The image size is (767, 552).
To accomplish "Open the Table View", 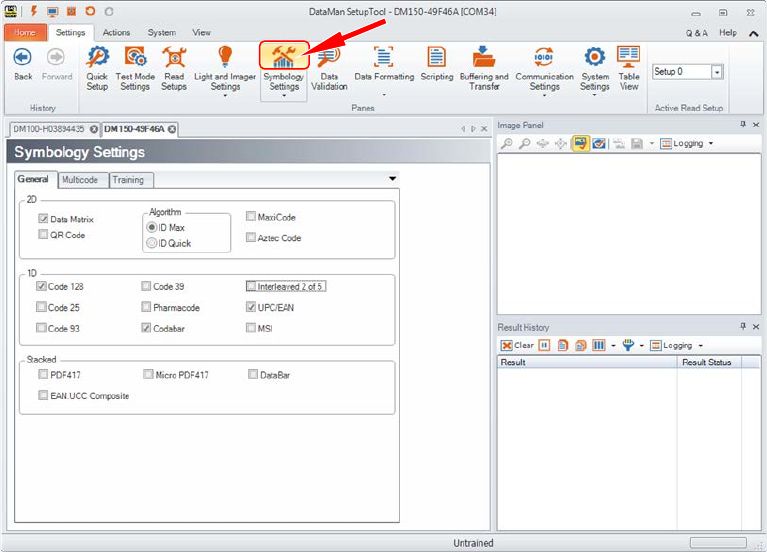I will coord(628,68).
